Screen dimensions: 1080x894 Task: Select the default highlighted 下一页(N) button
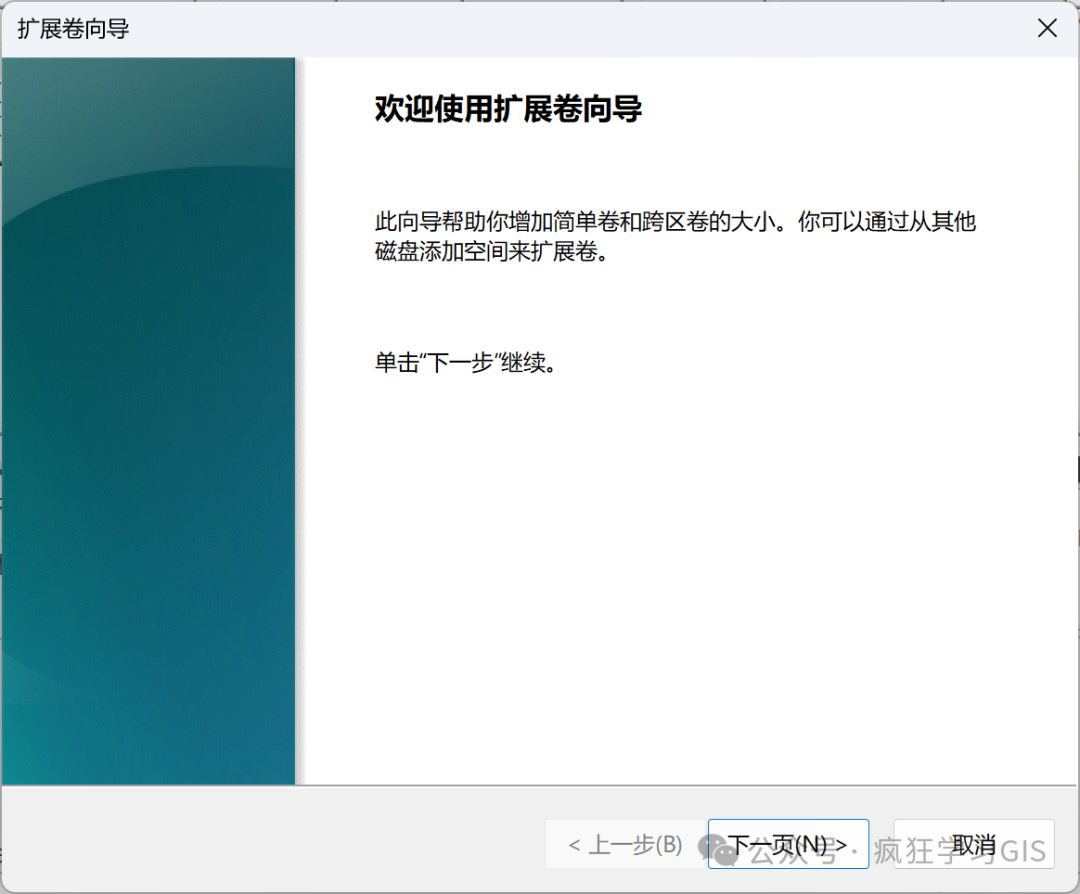(788, 843)
